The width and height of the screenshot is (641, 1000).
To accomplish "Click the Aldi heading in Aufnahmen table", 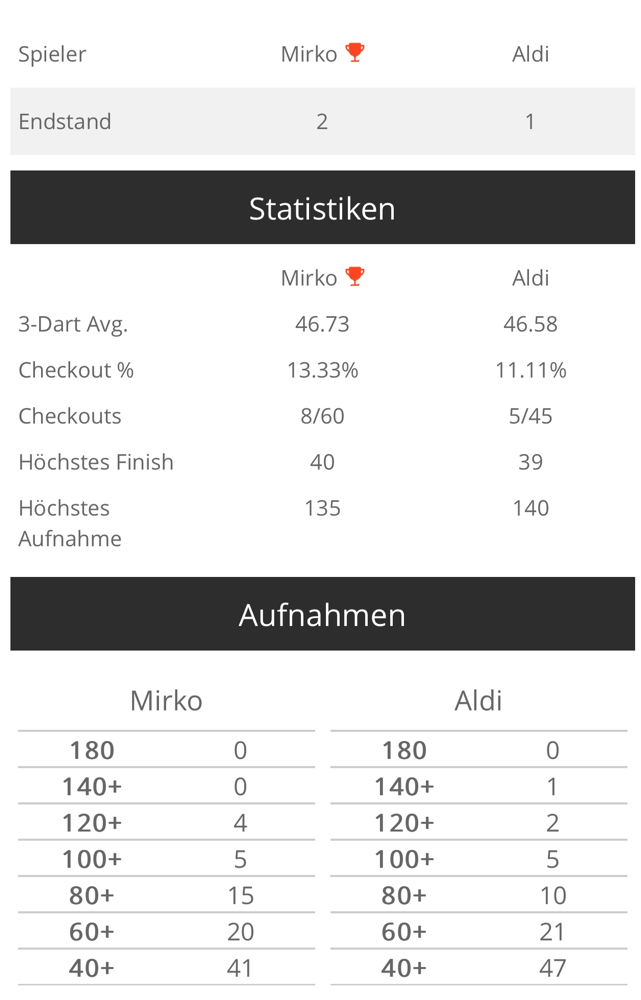I will point(478,701).
